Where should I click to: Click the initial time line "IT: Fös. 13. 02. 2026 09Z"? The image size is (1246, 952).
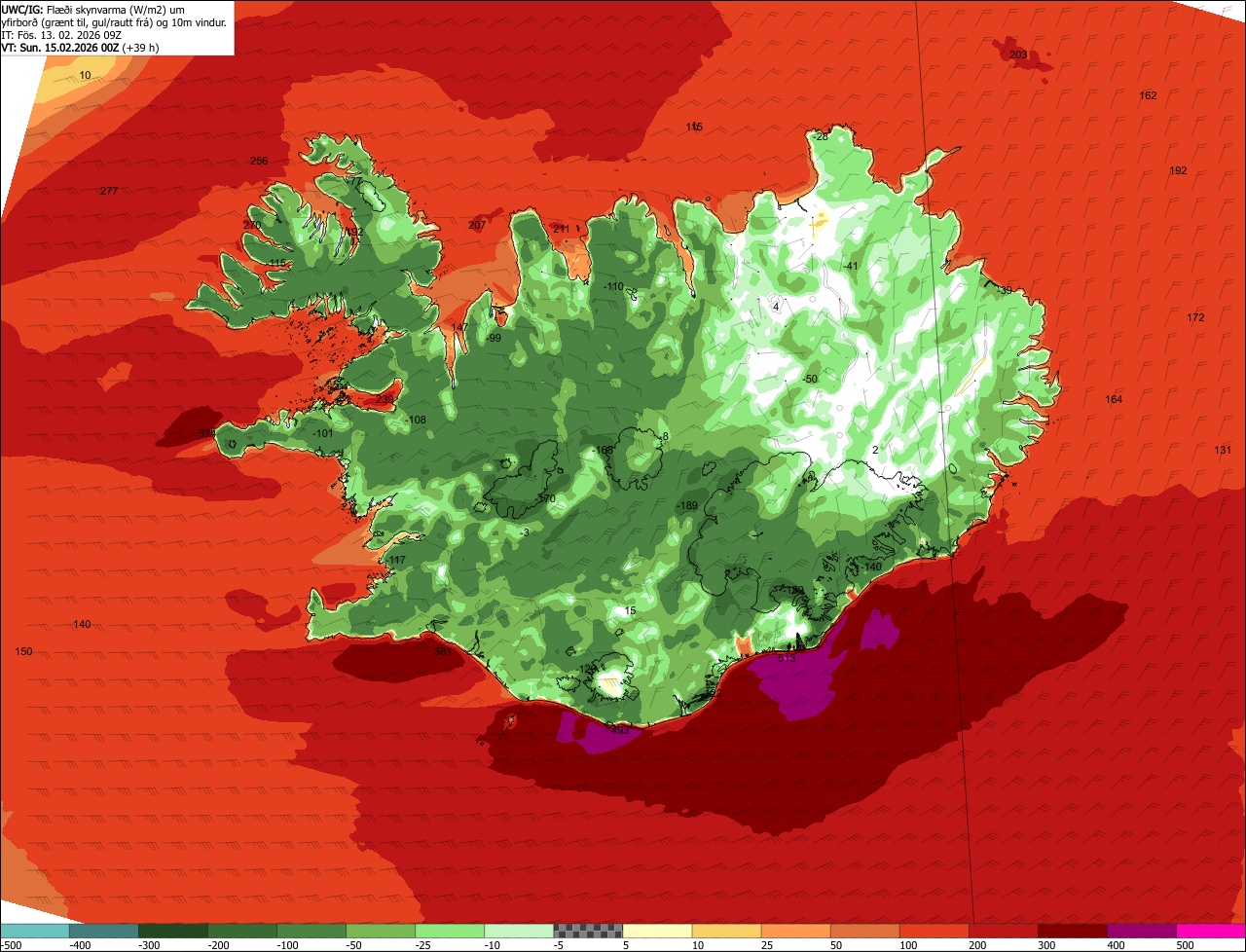tap(61, 34)
